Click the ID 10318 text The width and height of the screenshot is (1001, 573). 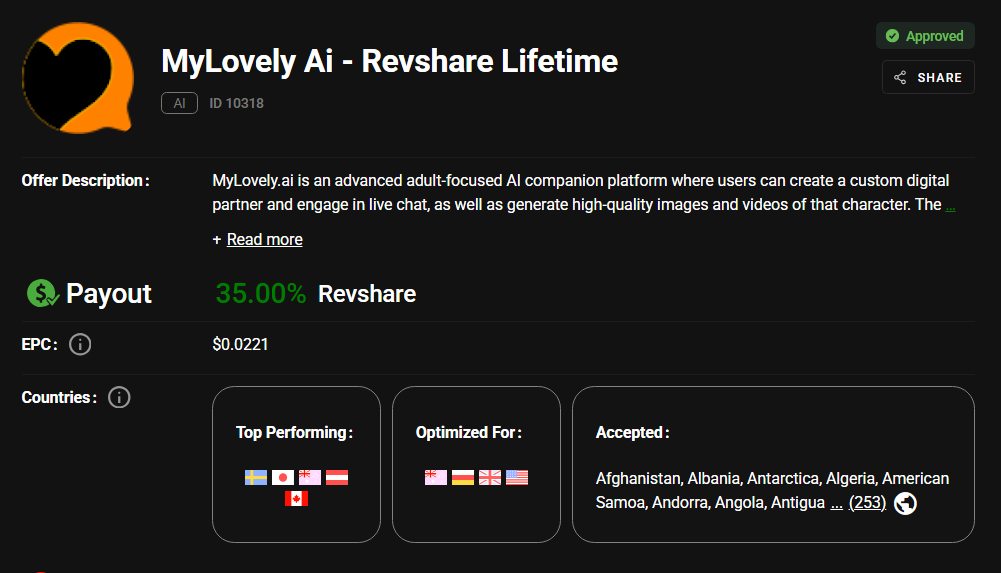click(236, 103)
